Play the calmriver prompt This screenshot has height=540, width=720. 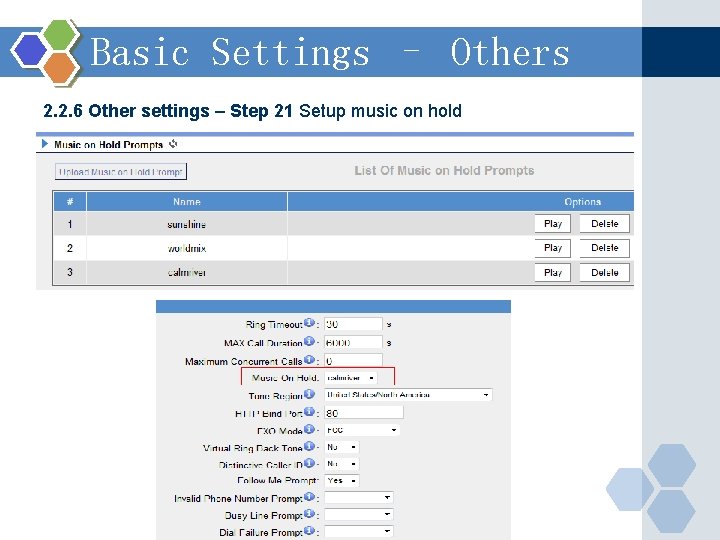click(x=552, y=272)
